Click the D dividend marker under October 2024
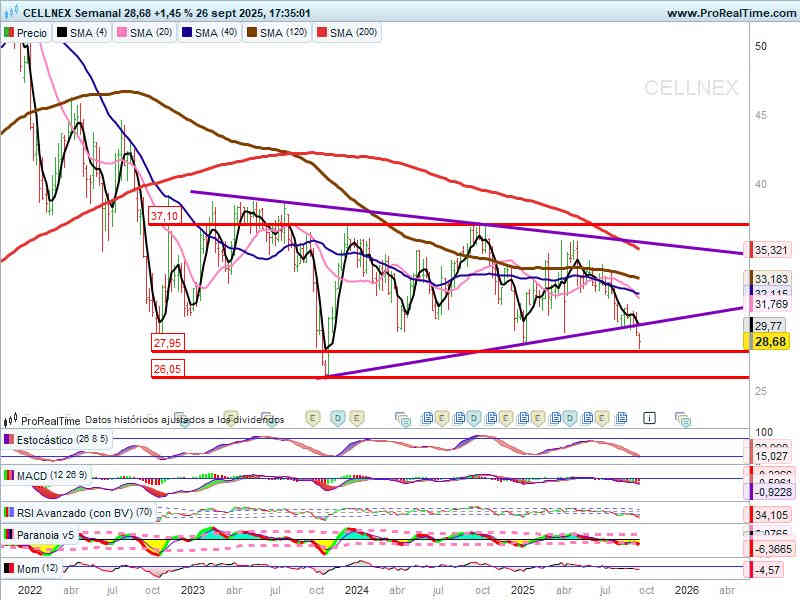 [x=474, y=419]
